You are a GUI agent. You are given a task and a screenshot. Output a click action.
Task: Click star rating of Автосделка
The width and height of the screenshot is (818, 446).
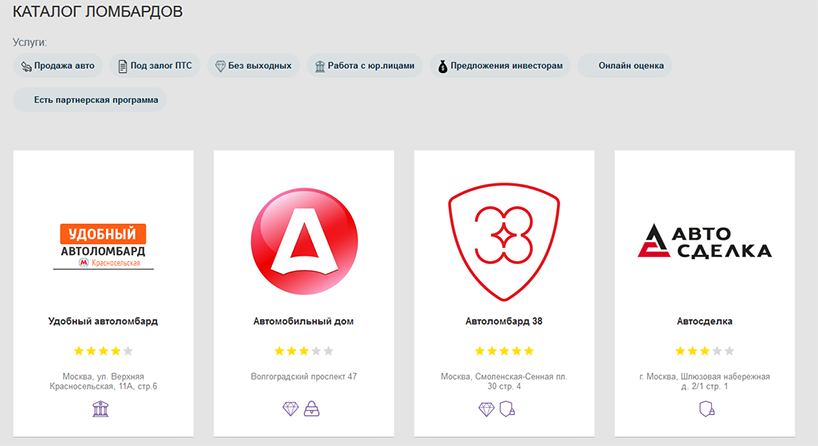(x=705, y=351)
